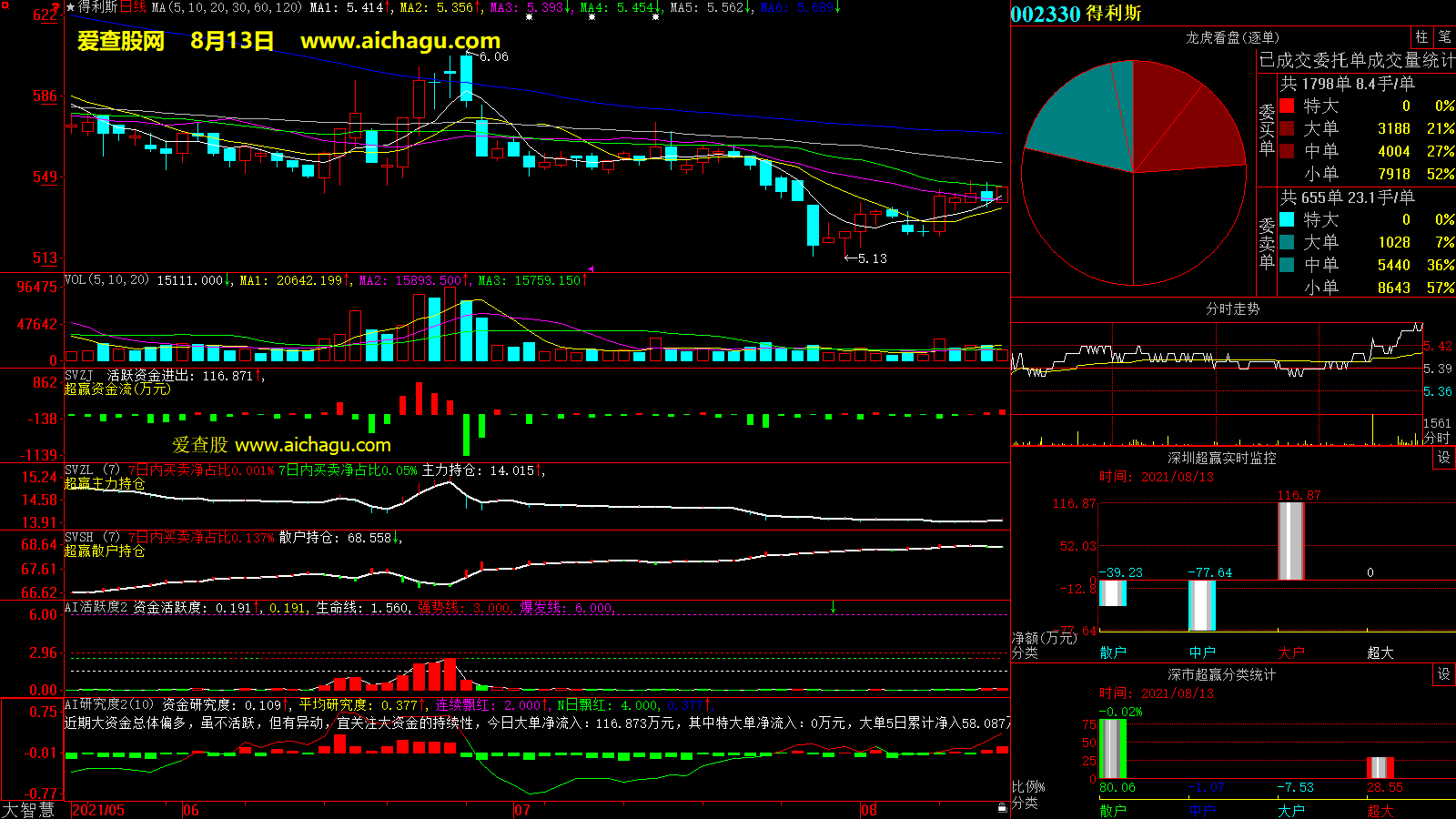Image resolution: width=1456 pixels, height=819 pixels.
Task: Click the green down arrow in AI活跃度 panel
Action: [833, 607]
